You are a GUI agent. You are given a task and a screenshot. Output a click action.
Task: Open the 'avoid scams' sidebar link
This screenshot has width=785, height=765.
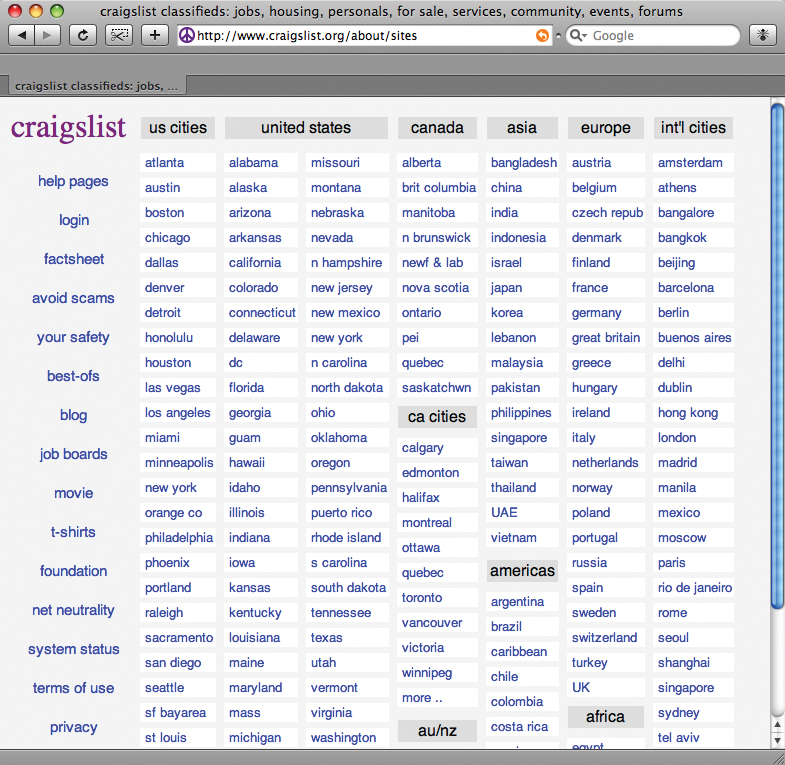(73, 298)
